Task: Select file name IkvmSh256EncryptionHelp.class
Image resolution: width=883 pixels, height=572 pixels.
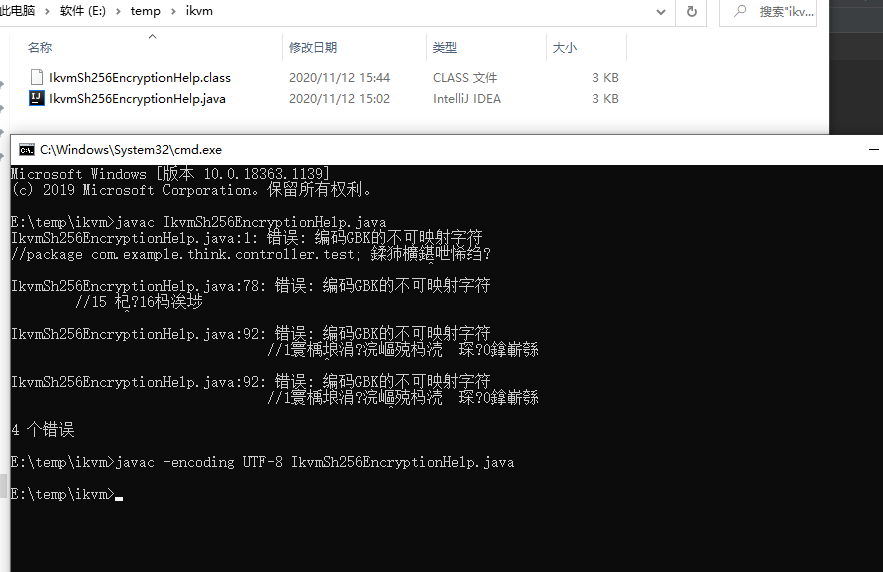Action: coord(140,78)
